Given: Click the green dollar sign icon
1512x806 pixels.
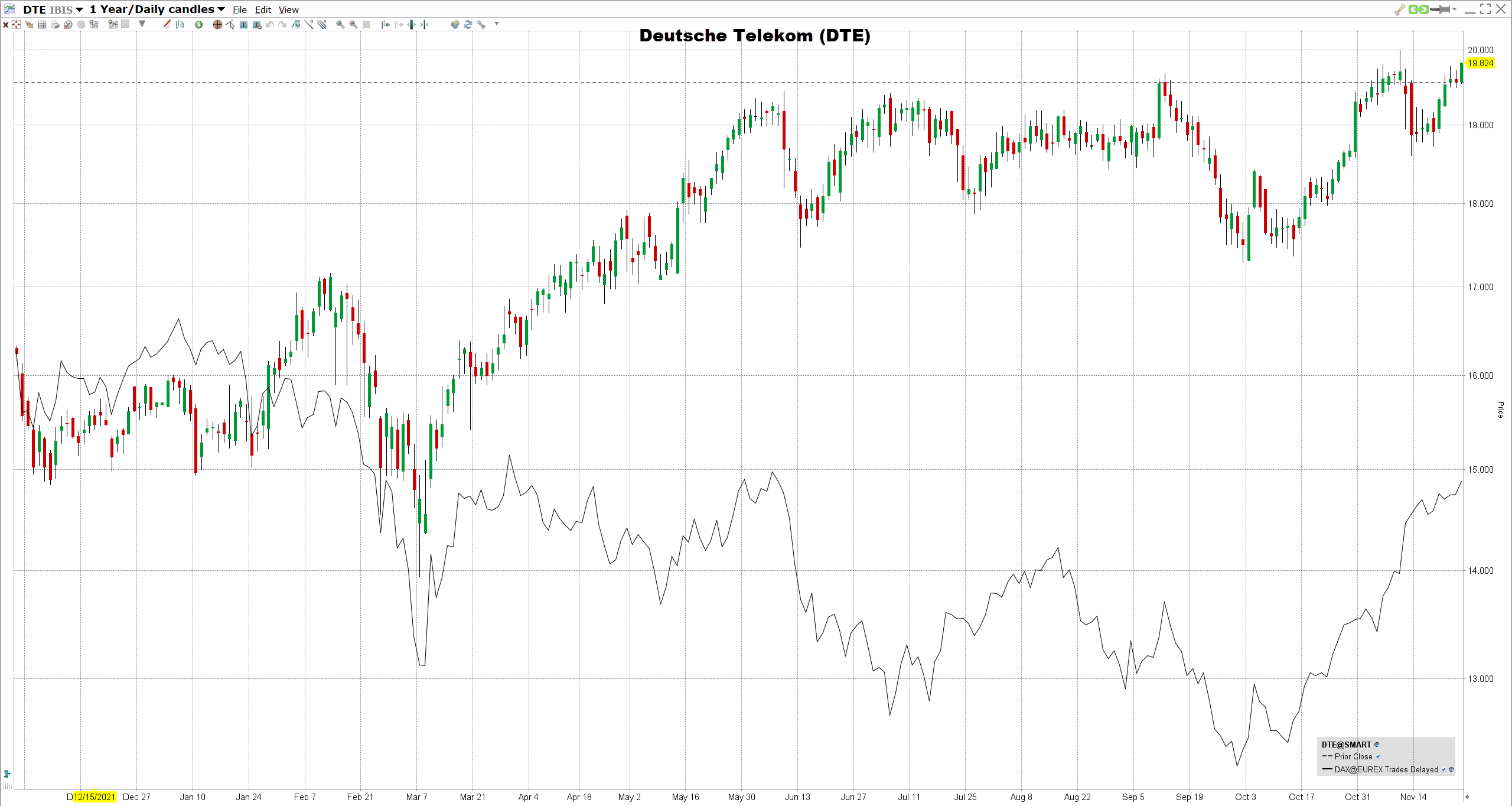Looking at the screenshot, I should coord(198,24).
